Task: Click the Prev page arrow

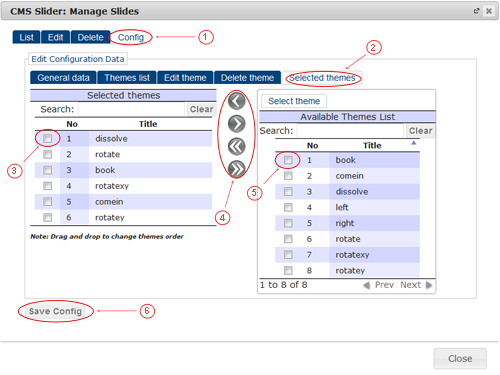Action: click(366, 285)
